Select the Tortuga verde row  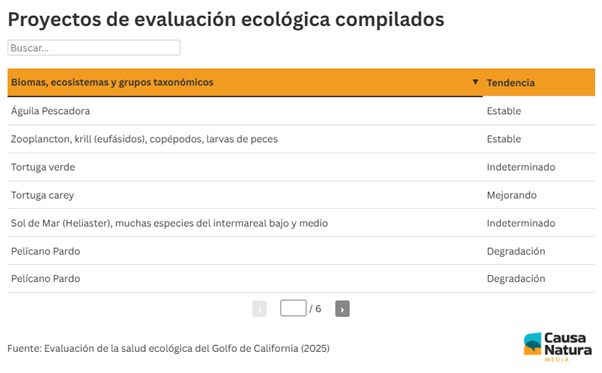(301, 167)
